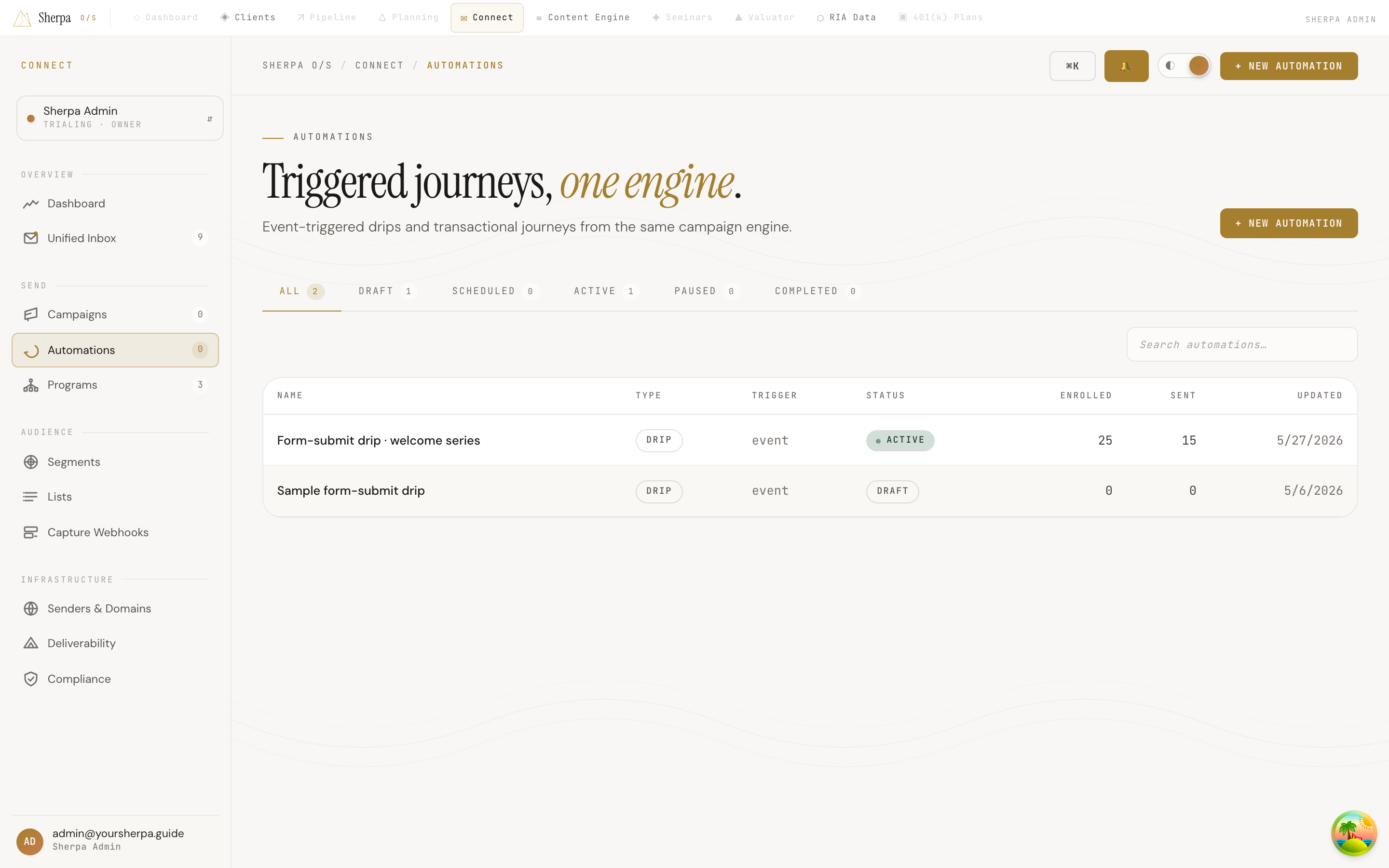
Task: Click SHERPA O/S breadcrumb link
Action: pos(297,66)
